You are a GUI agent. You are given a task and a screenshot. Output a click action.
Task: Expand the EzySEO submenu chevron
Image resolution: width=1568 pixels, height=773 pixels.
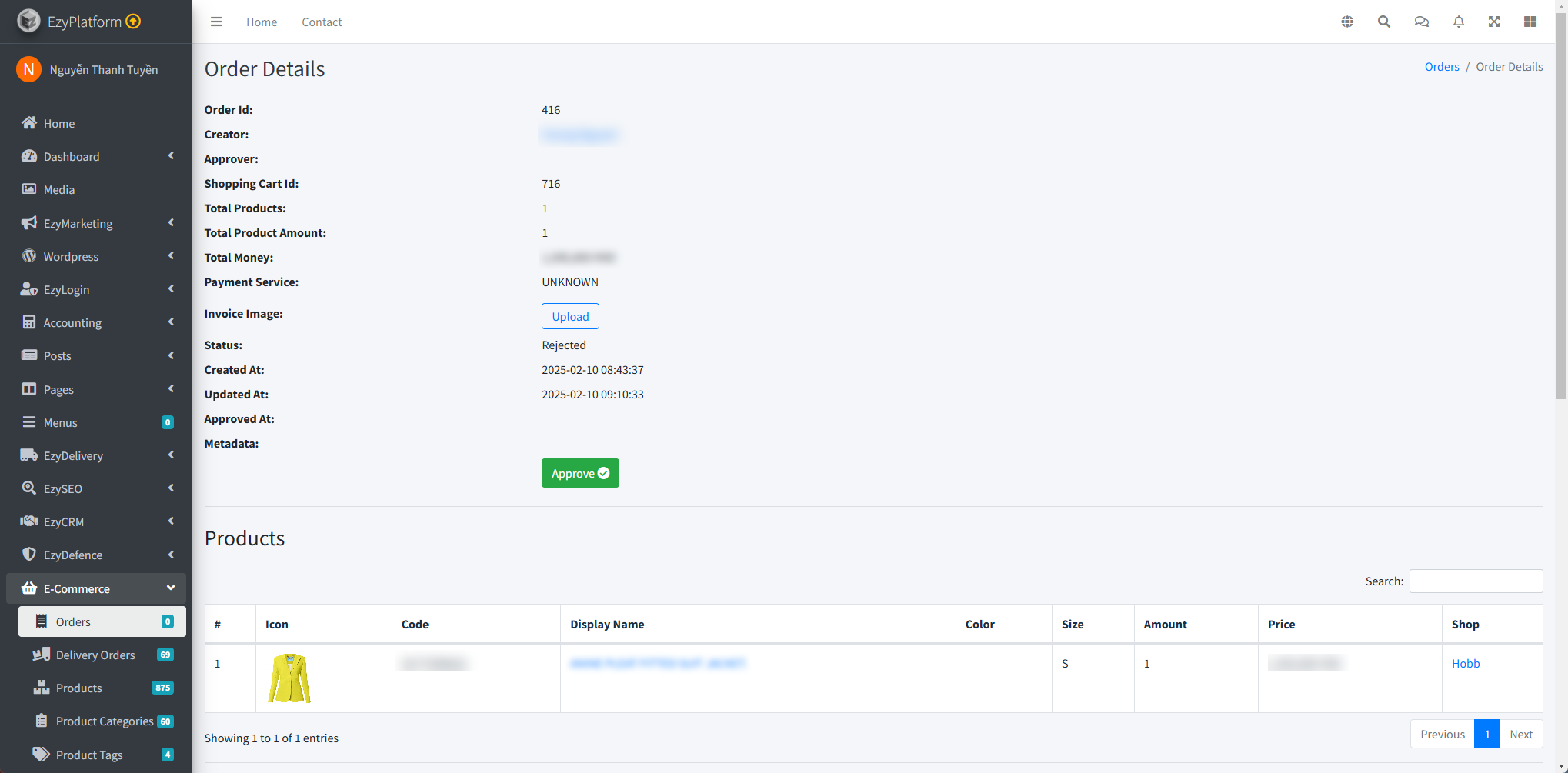171,488
